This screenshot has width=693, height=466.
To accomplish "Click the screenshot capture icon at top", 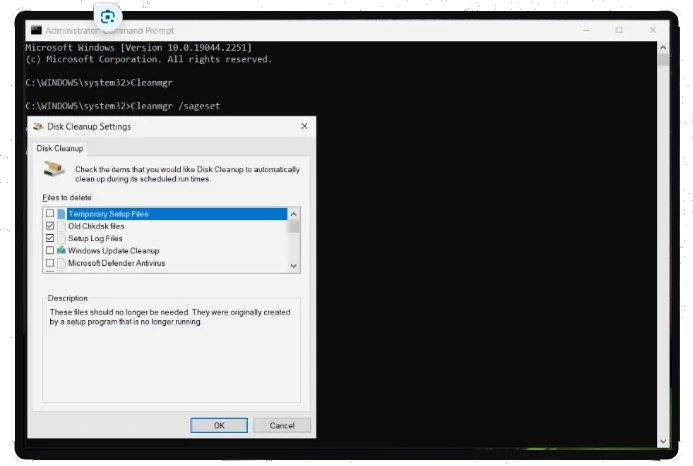I will tap(108, 17).
